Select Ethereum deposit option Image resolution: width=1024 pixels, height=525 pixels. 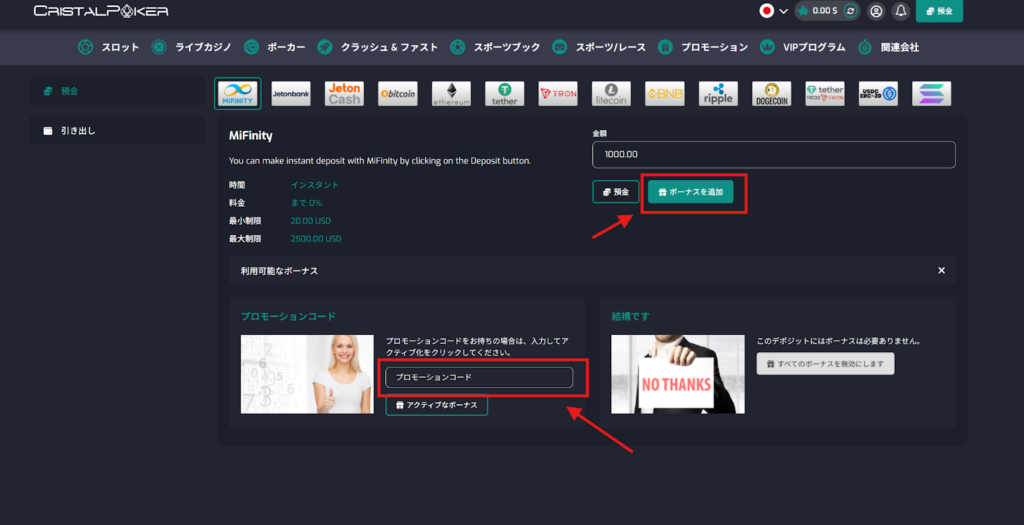point(451,93)
